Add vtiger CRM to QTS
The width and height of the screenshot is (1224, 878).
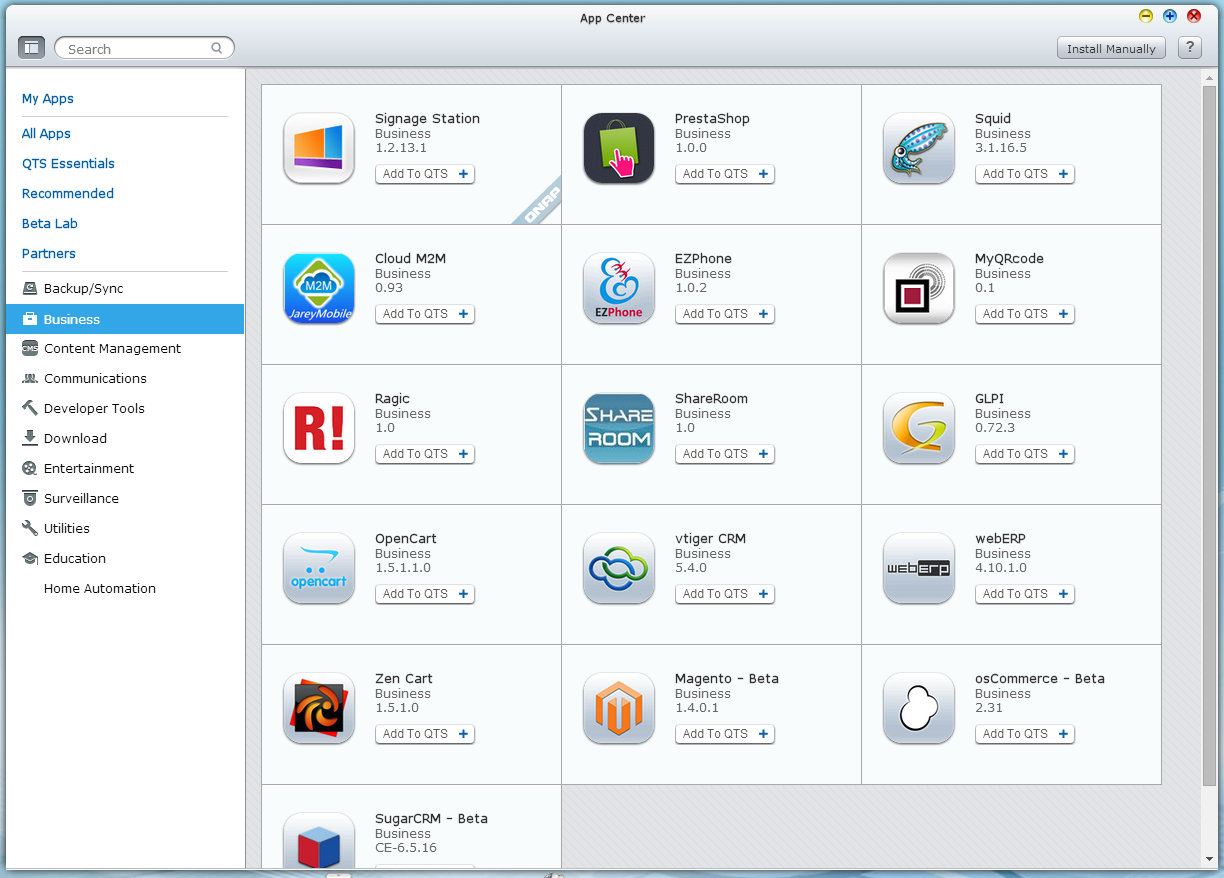[x=725, y=594]
